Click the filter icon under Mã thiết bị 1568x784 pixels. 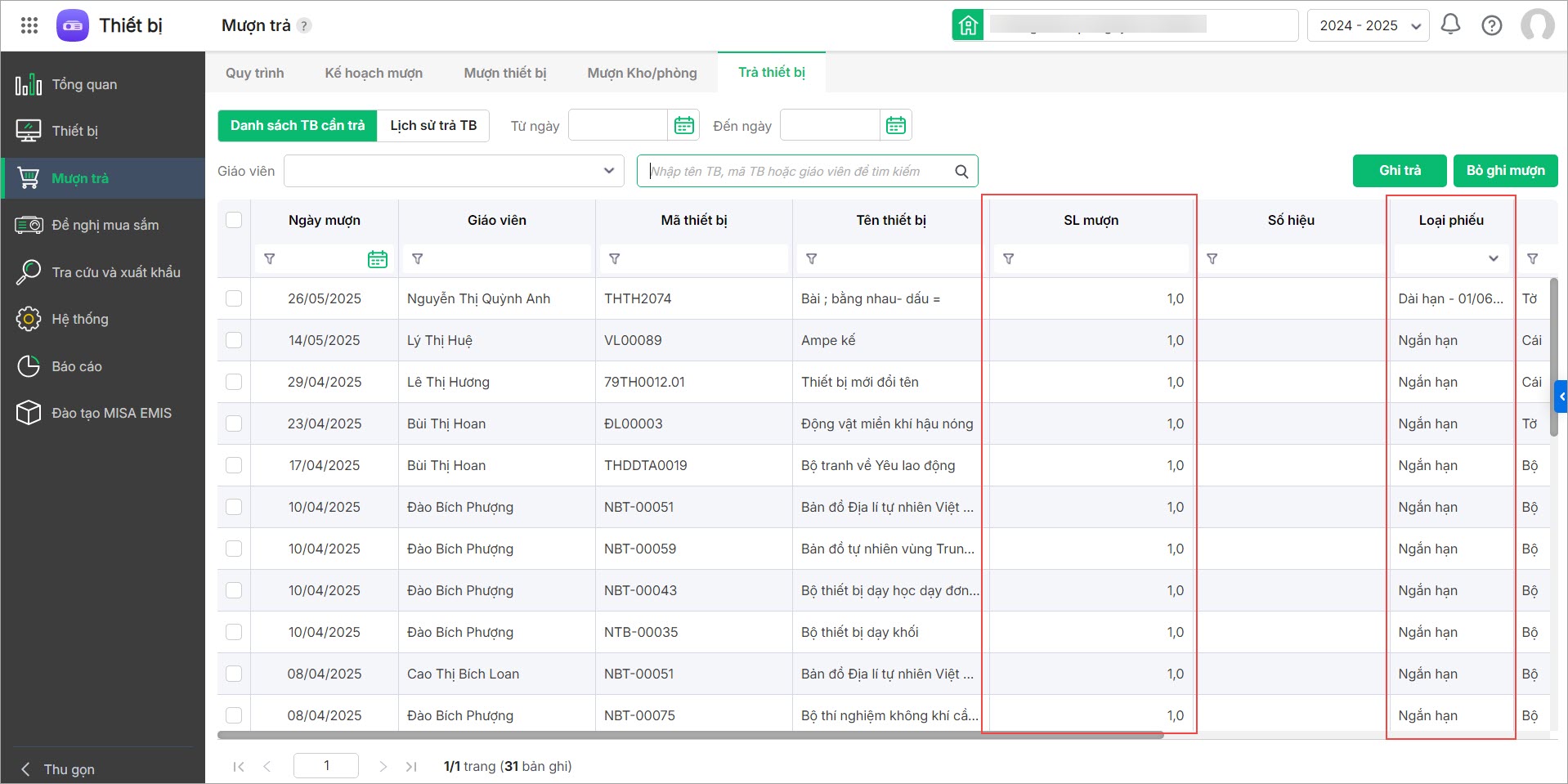(615, 259)
